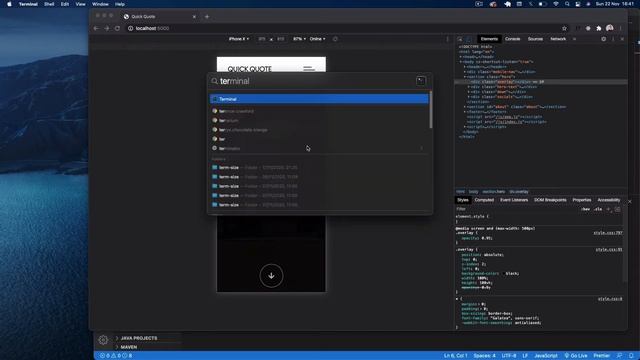Image resolution: width=640 pixels, height=360 pixels.
Task: Toggle the device toolbar in DevTools
Action: pos(469,39)
